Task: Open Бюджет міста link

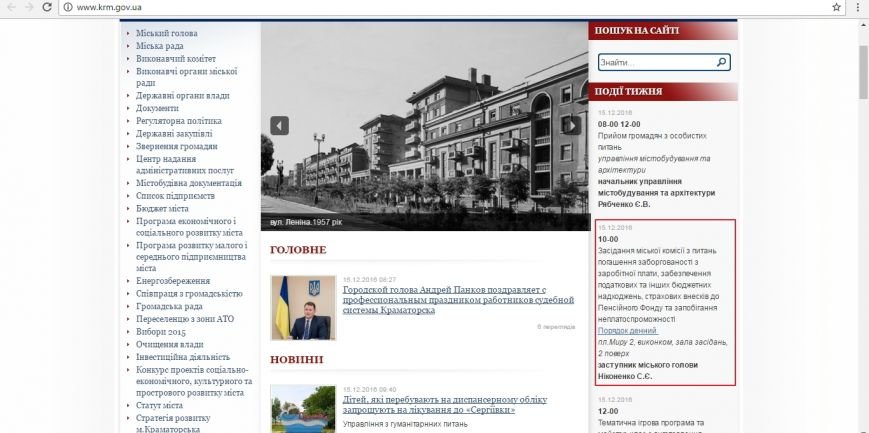Action: [x=162, y=208]
